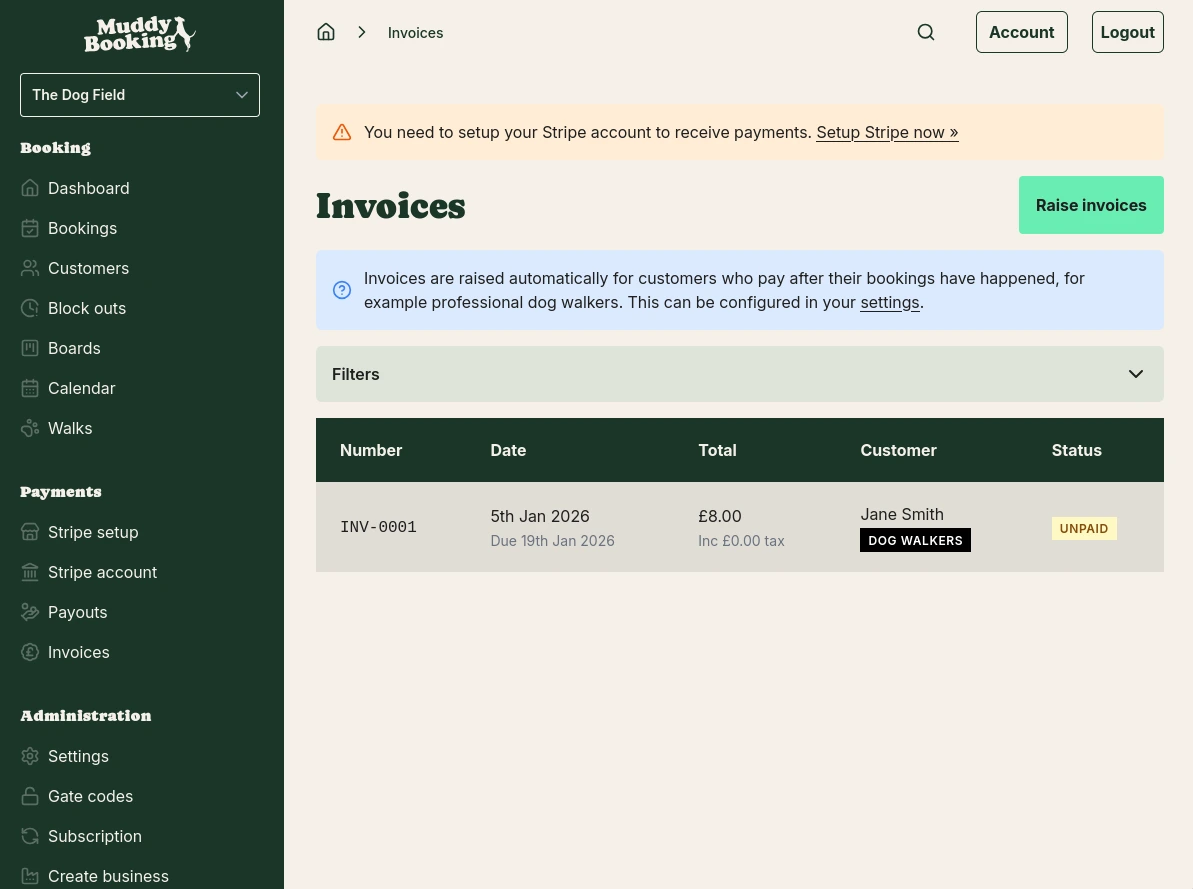Select the Bookings sidebar icon
The height and width of the screenshot is (889, 1193).
click(30, 228)
